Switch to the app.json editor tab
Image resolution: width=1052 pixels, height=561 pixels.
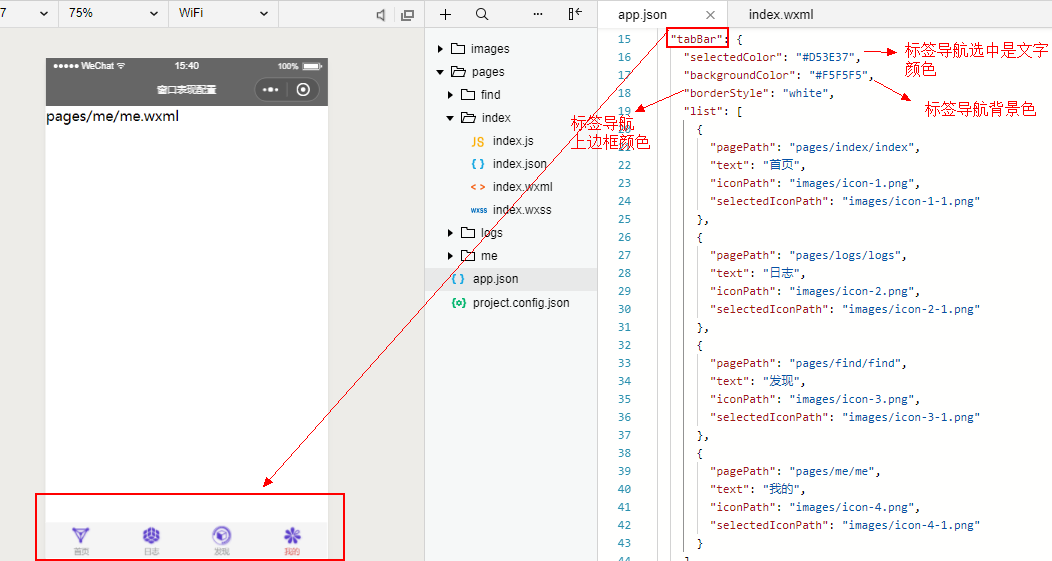pyautogui.click(x=642, y=14)
